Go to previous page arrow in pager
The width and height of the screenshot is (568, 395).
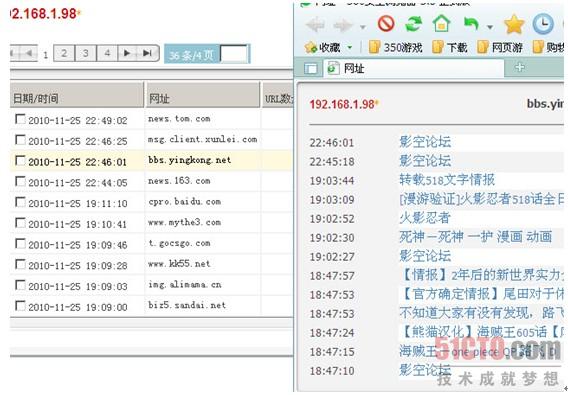click(28, 53)
